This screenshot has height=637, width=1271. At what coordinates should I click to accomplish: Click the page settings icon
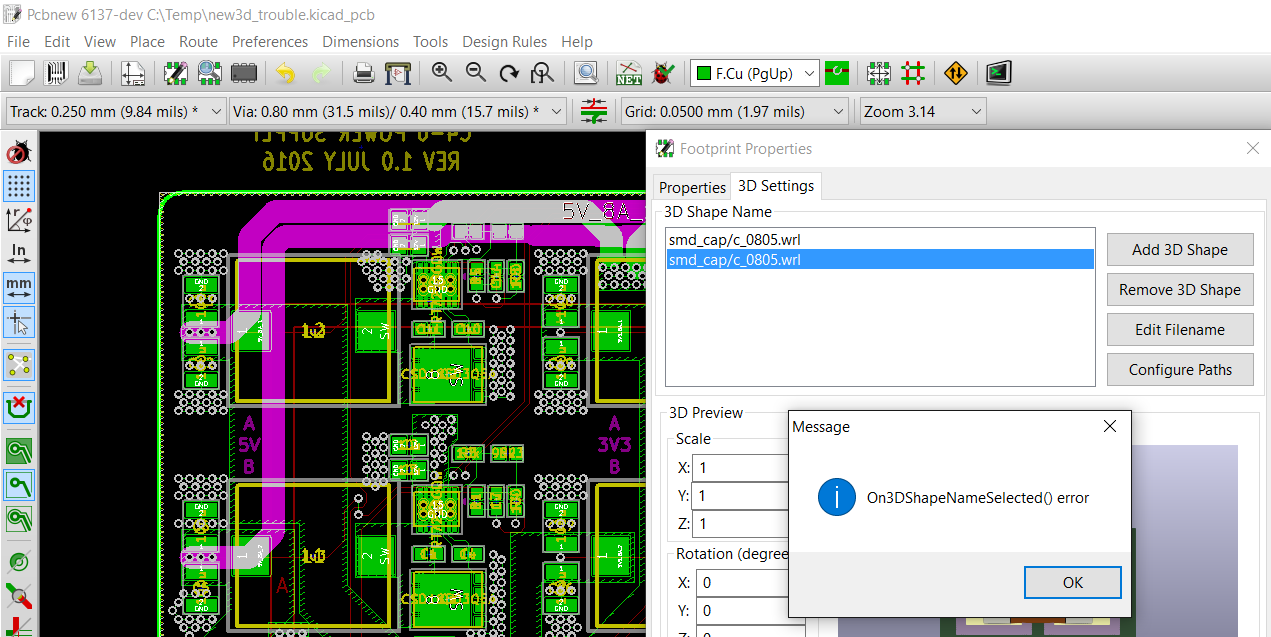(133, 73)
